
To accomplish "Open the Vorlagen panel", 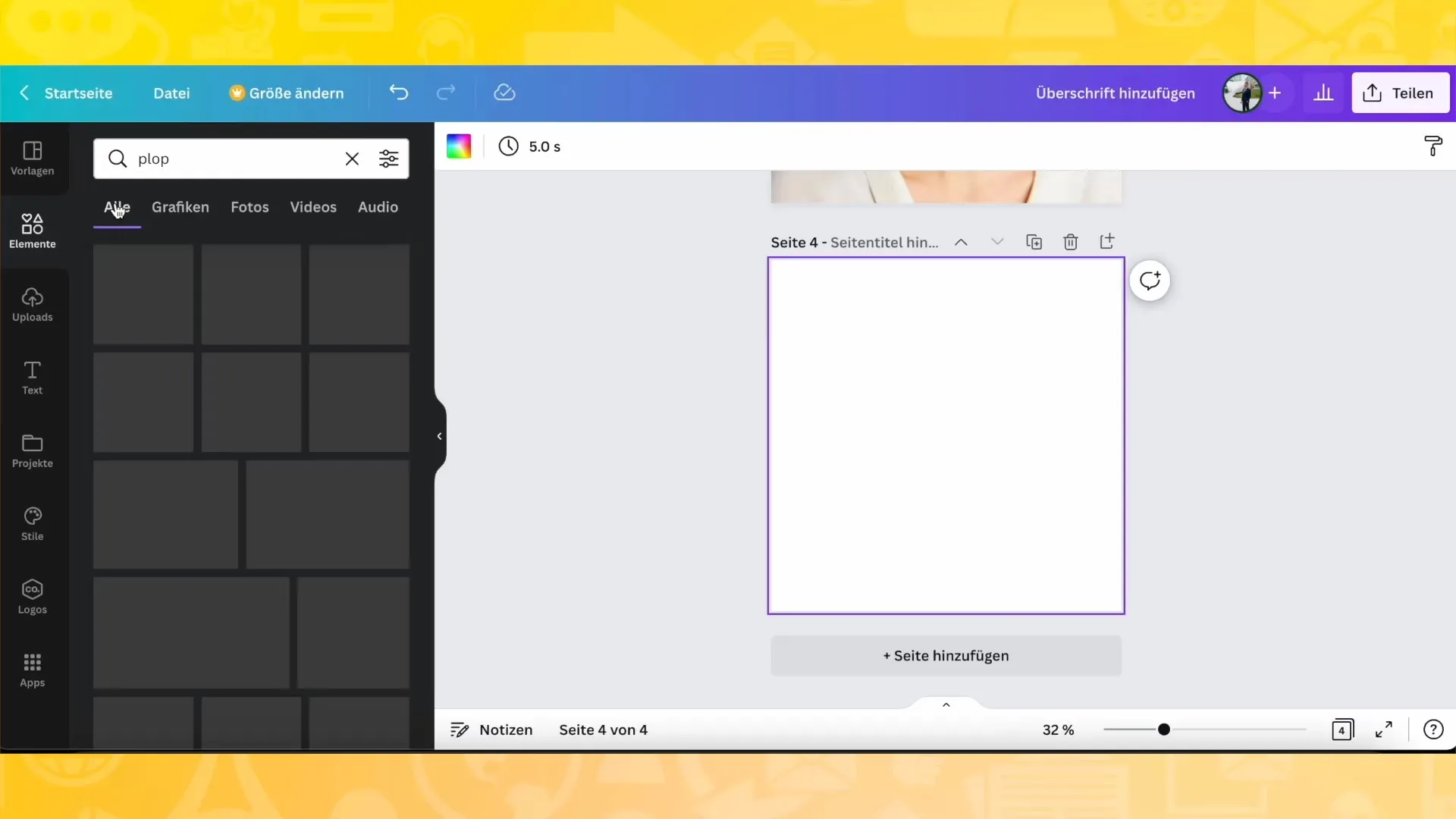I will point(33,158).
